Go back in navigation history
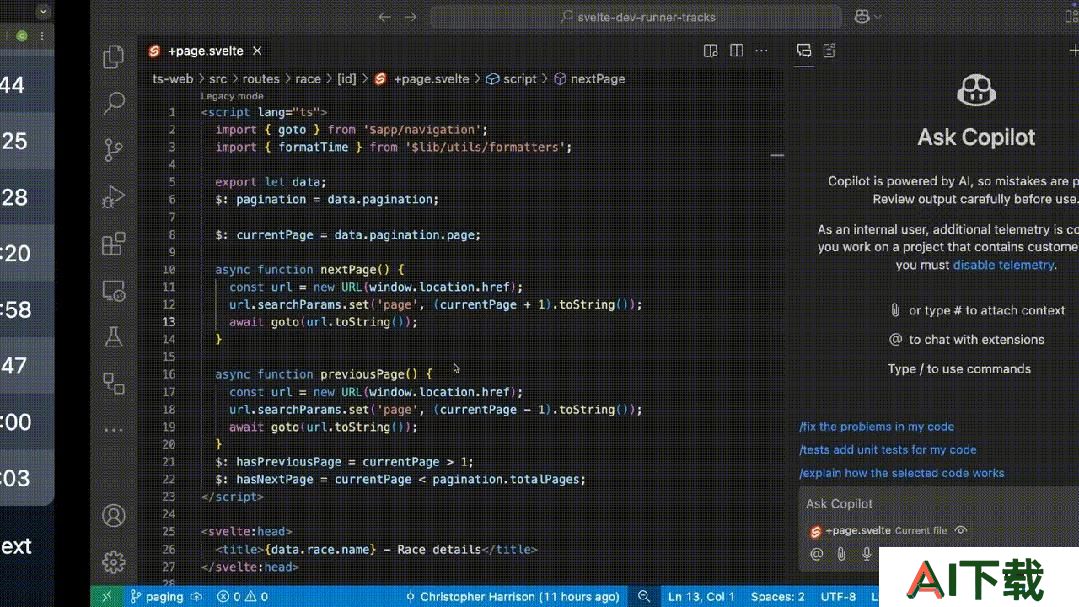 click(385, 17)
